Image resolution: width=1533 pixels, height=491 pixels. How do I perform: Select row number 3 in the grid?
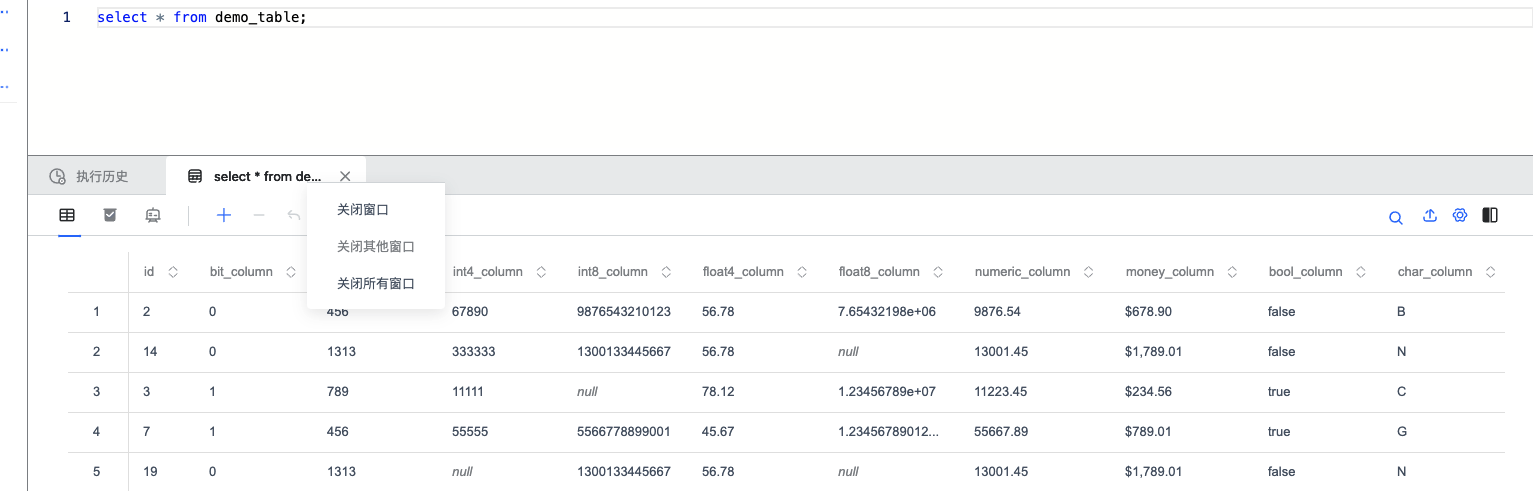pos(96,392)
